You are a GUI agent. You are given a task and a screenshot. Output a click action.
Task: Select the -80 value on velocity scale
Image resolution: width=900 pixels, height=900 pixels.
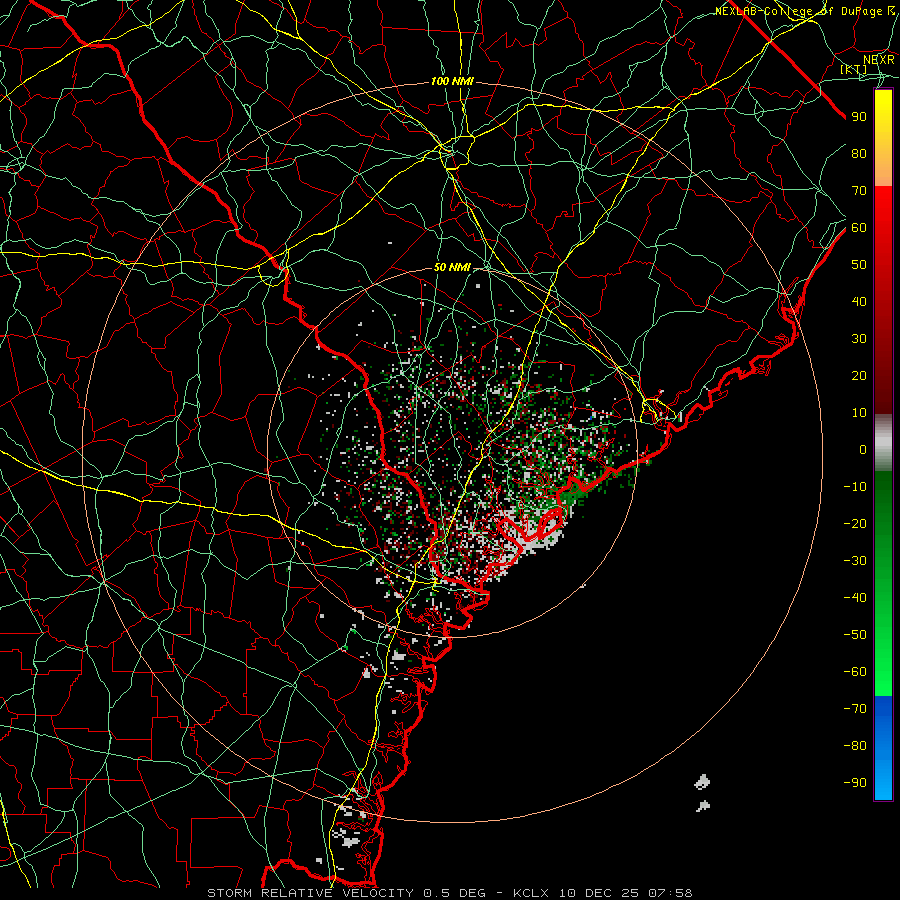(855, 746)
